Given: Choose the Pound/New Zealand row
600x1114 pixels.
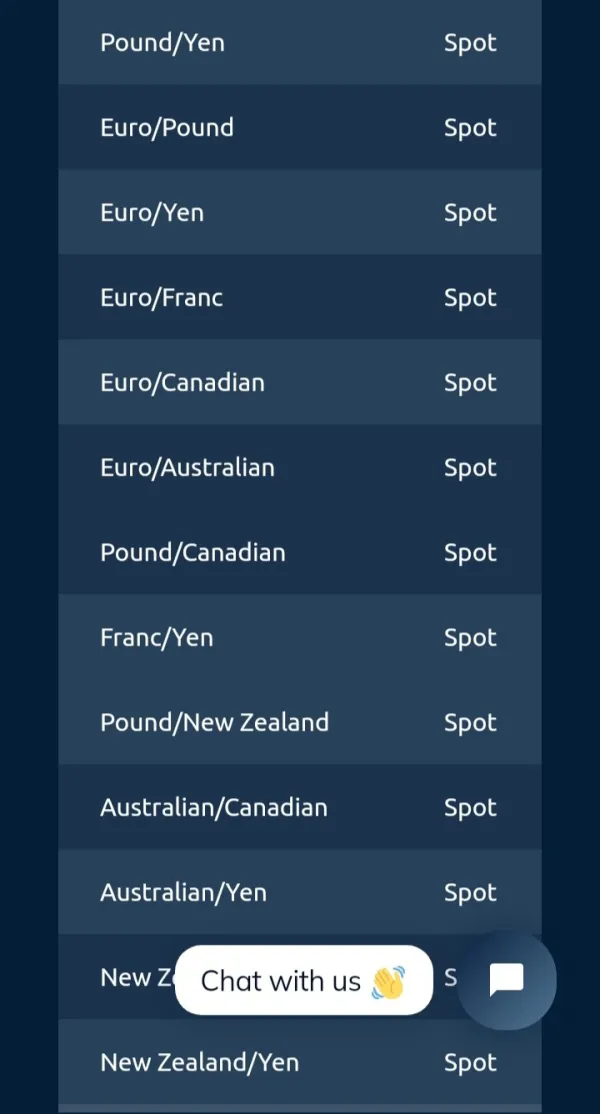Looking at the screenshot, I should [214, 723].
